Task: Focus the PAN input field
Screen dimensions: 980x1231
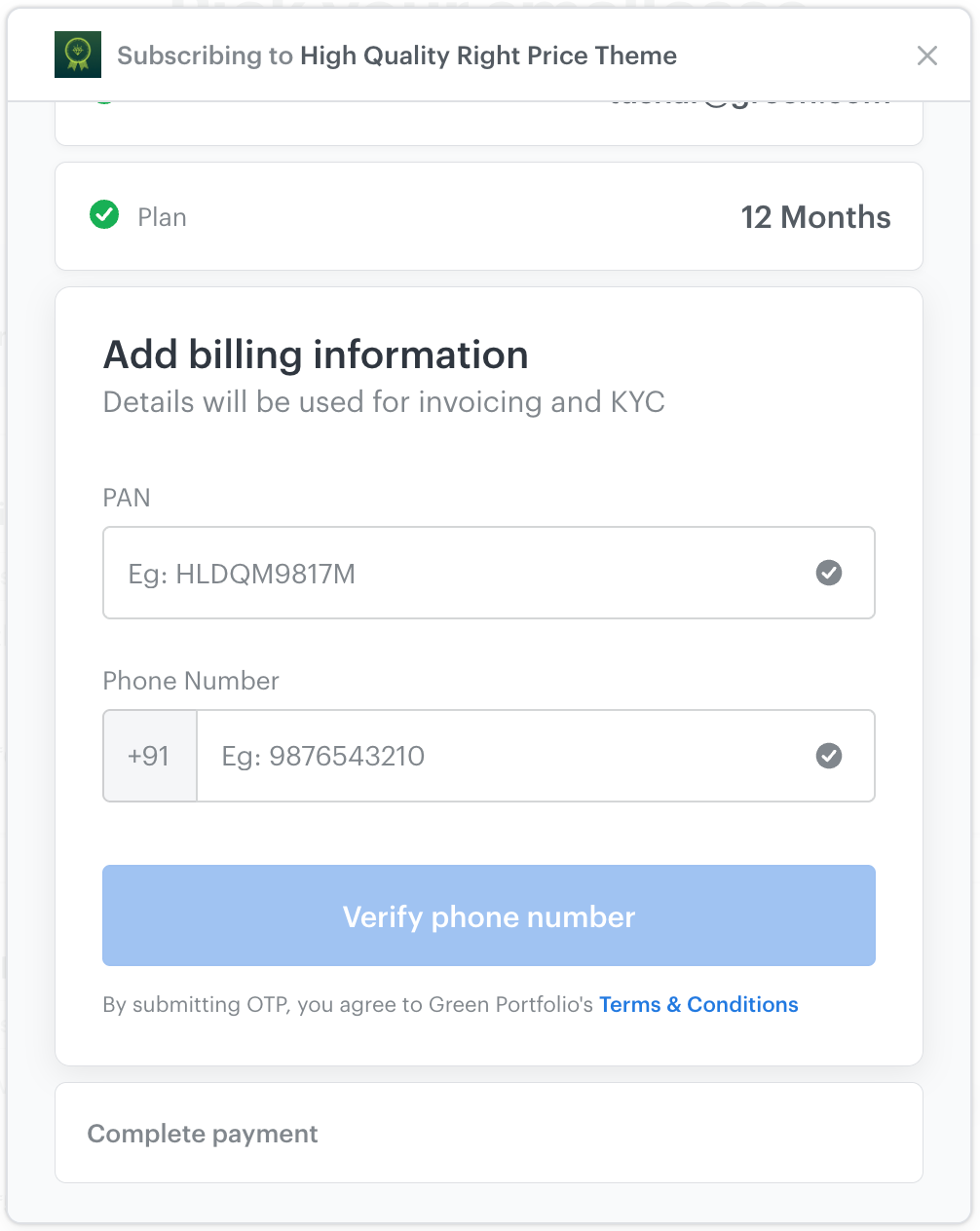Action: tap(489, 573)
